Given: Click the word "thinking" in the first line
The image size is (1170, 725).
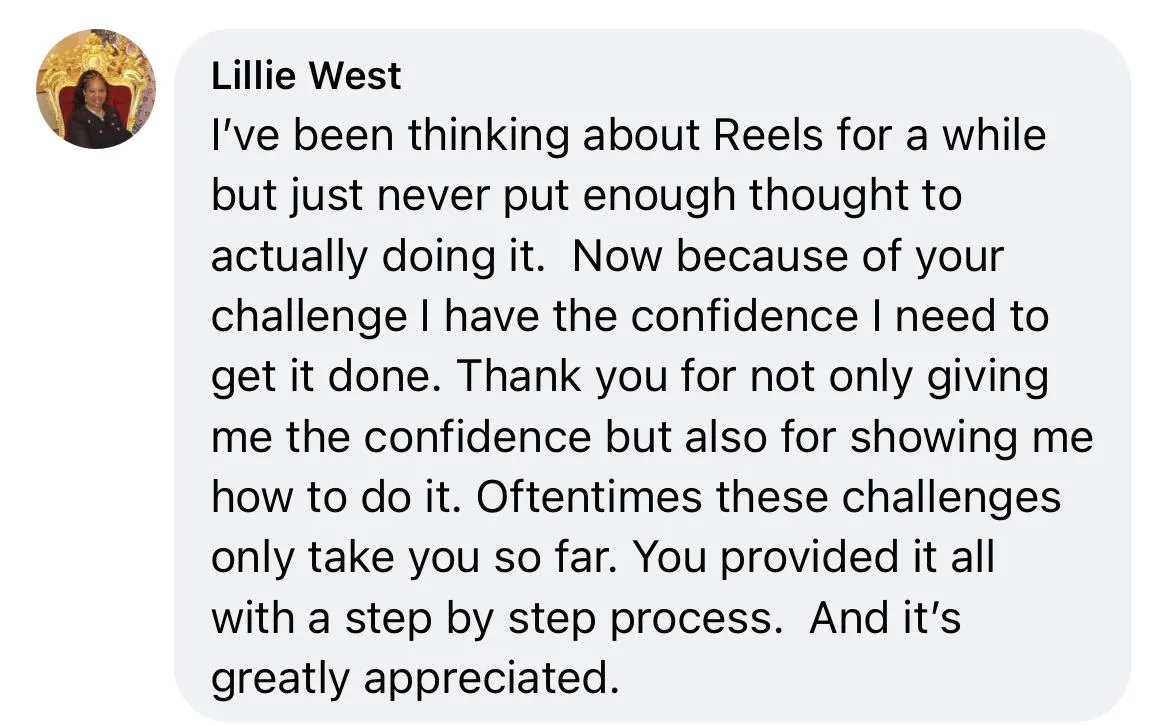Looking at the screenshot, I should pyautogui.click(x=488, y=135).
